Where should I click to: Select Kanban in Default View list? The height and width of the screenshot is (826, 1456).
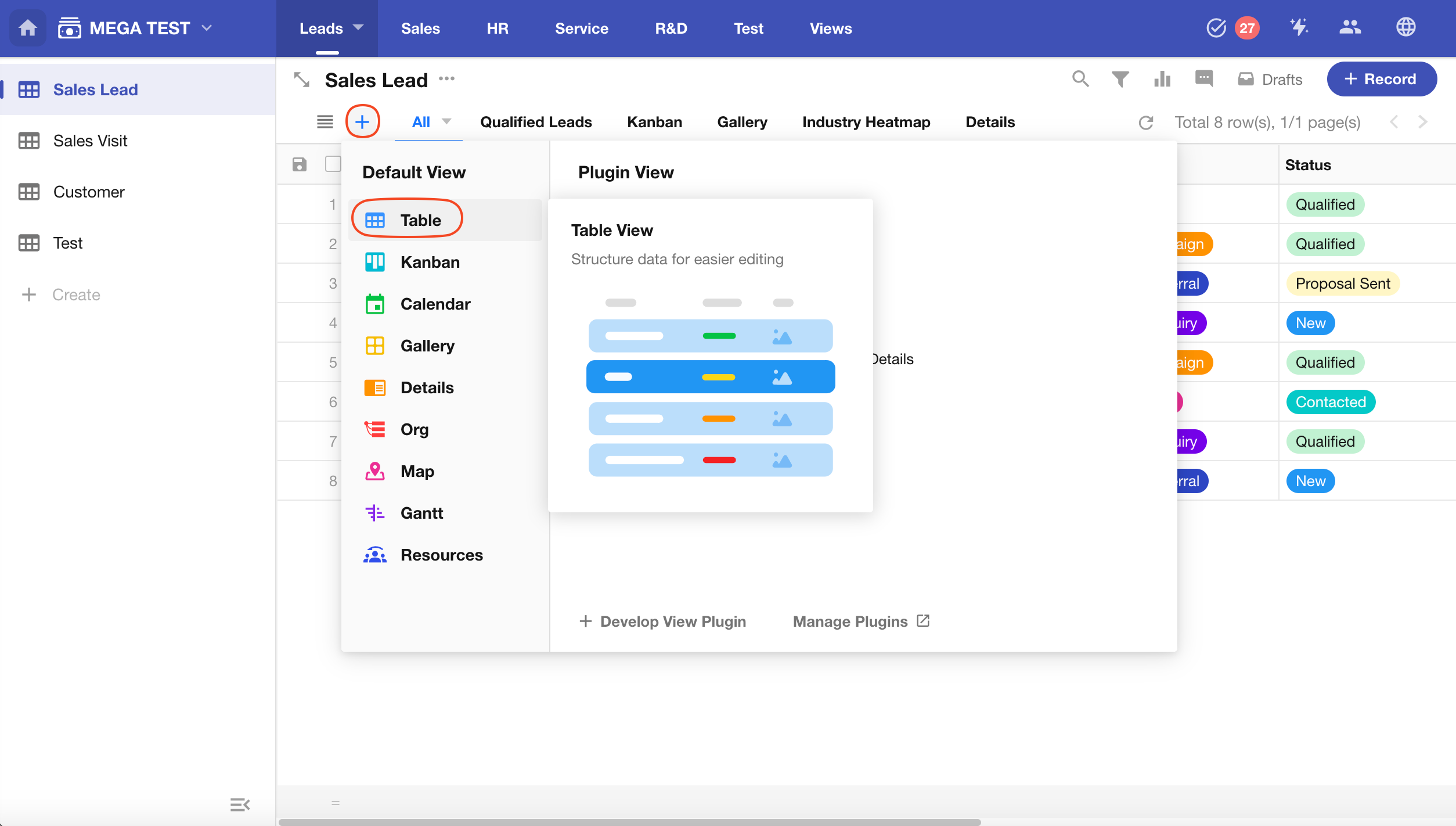(430, 262)
